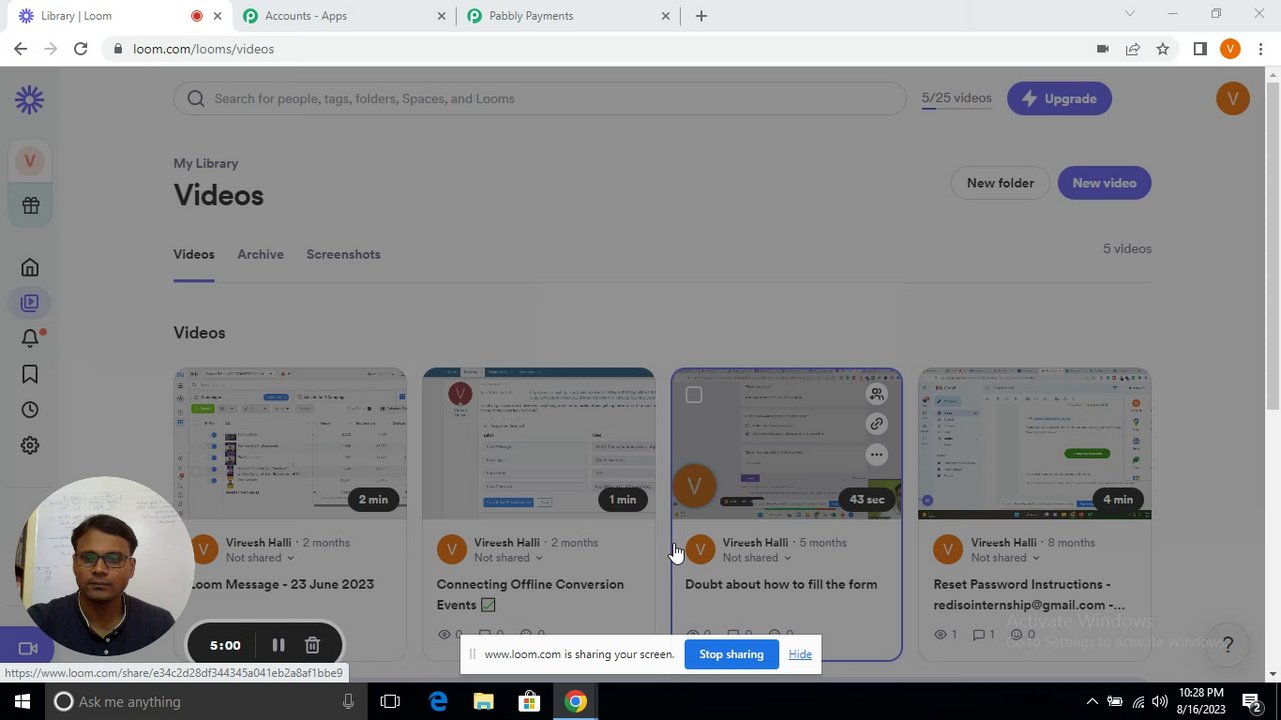Show hidden system tray icons
This screenshot has width=1281, height=720.
(1092, 702)
